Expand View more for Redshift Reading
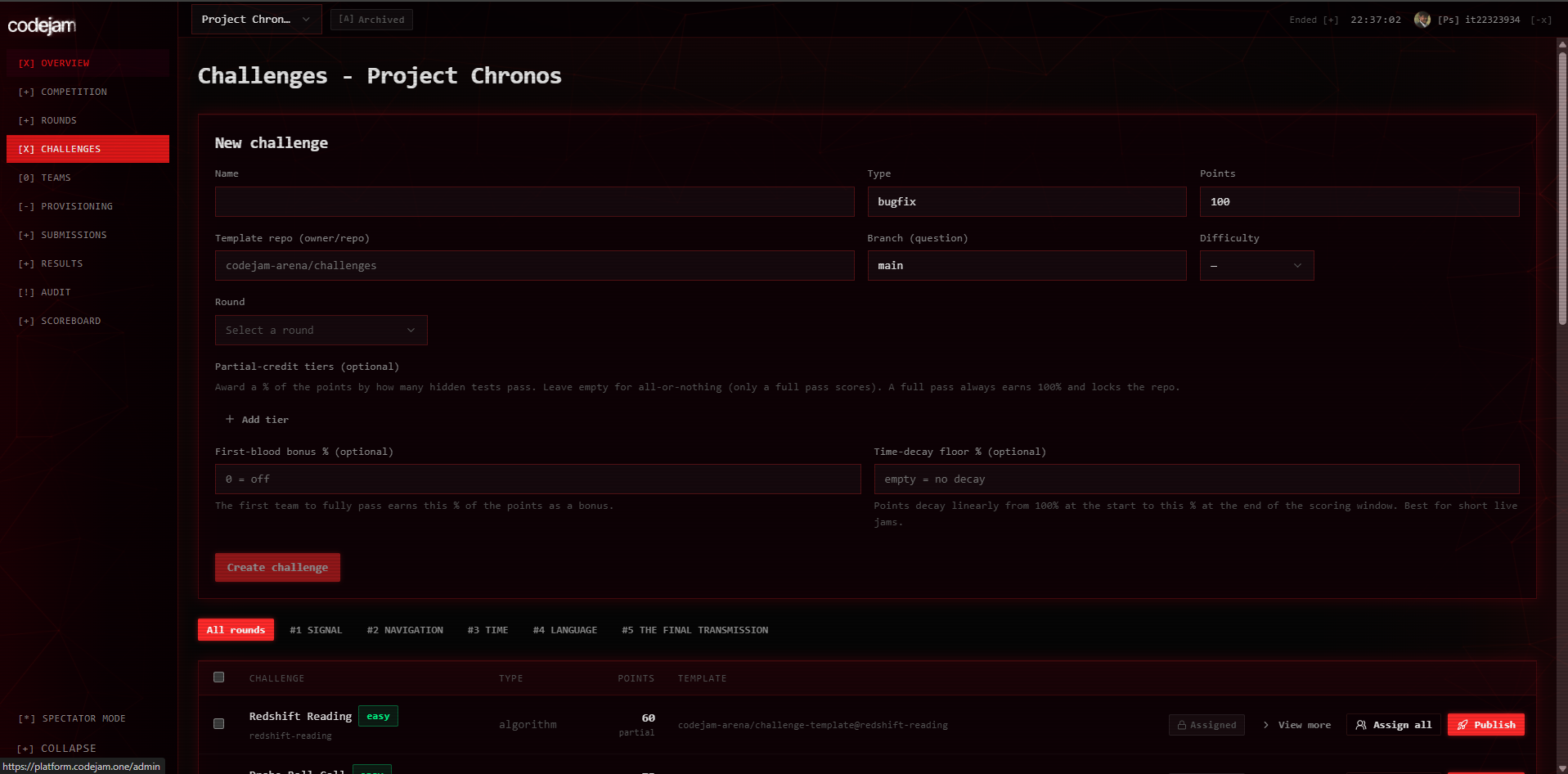Image resolution: width=1568 pixels, height=774 pixels. pos(1296,725)
